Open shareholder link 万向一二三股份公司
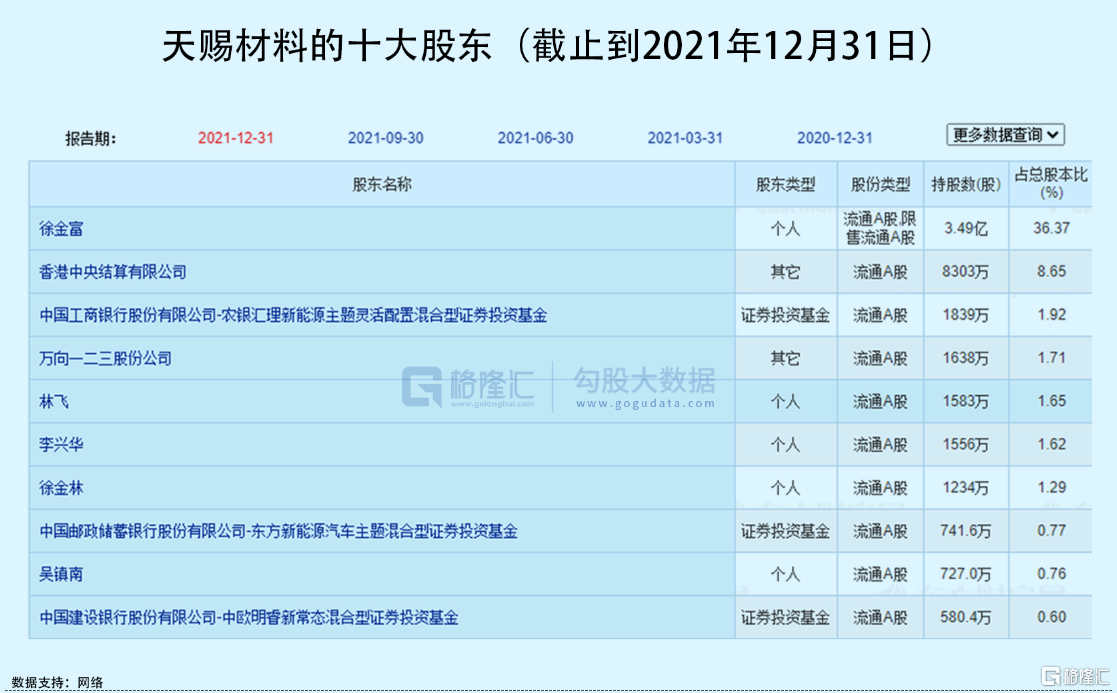This screenshot has height=693, width=1117. (x=105, y=358)
